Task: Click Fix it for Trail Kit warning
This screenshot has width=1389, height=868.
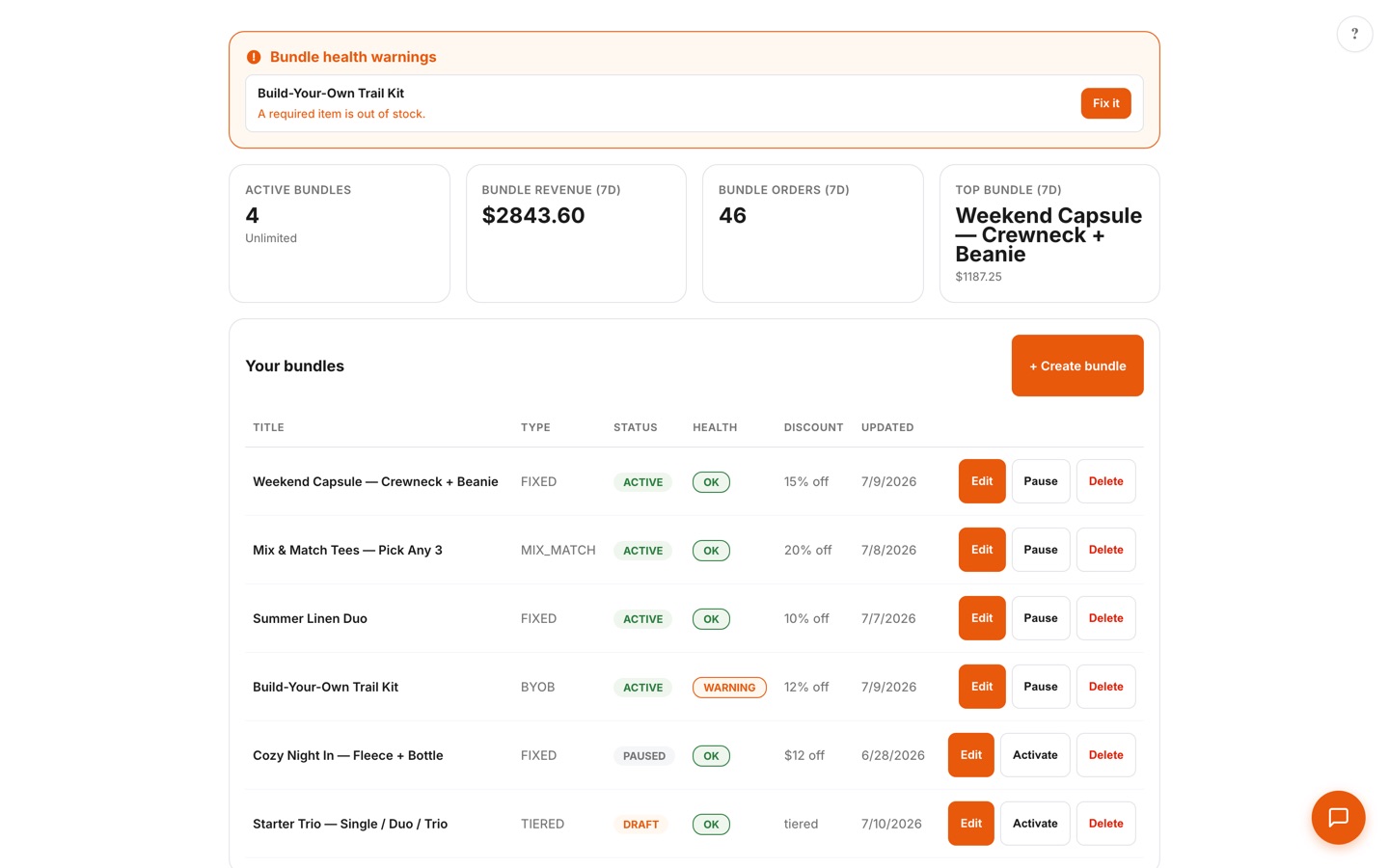Action: click(1105, 103)
